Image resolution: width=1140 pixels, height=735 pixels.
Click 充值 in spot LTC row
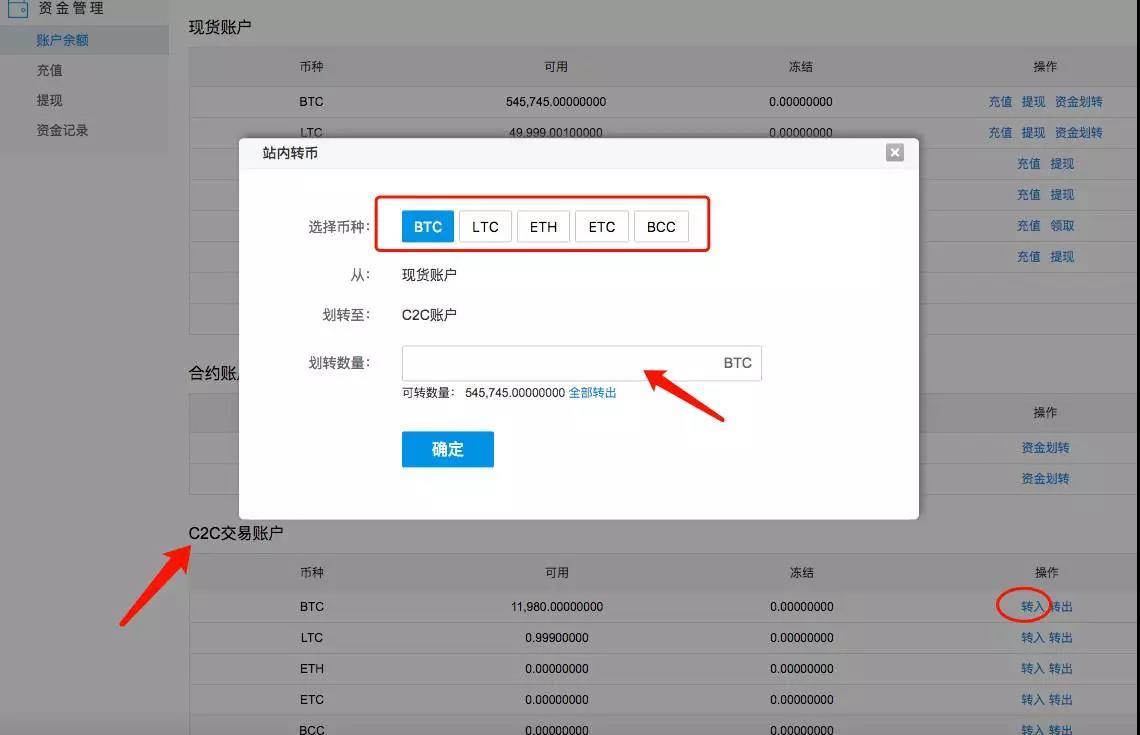1000,132
